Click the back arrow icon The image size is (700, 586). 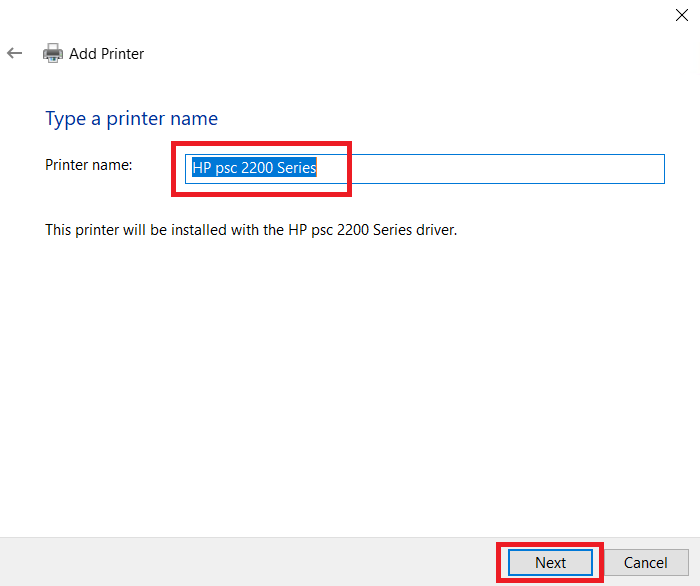coord(15,53)
